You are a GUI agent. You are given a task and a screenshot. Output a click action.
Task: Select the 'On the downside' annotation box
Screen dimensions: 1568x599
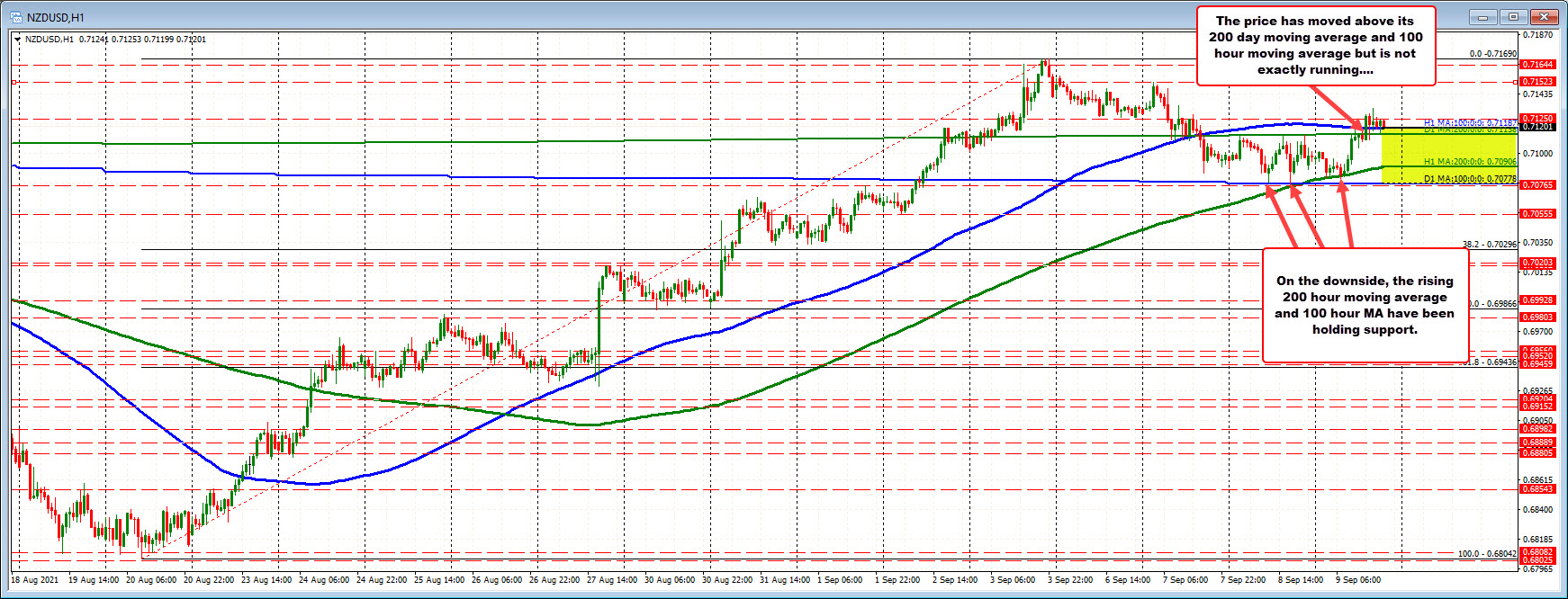1364,305
